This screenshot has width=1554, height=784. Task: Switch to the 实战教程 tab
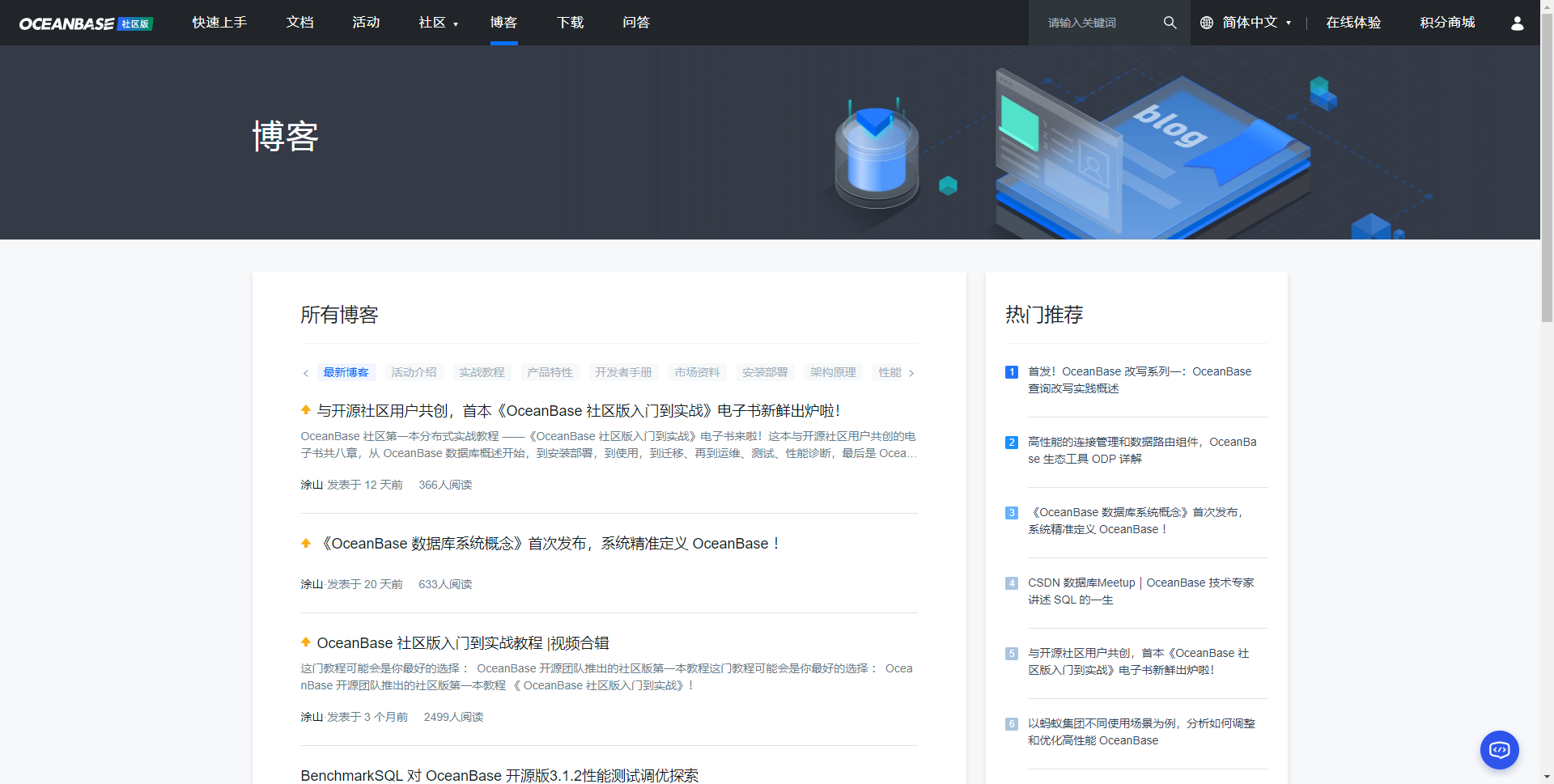(482, 372)
